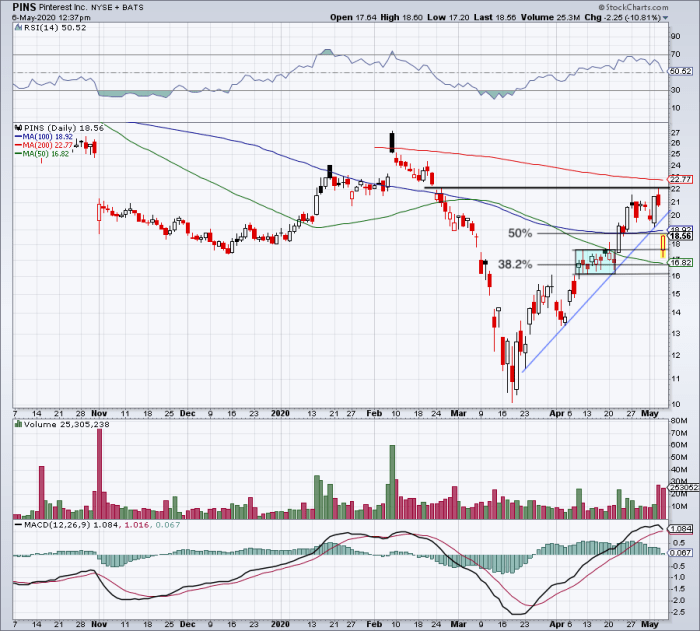Click the 253052 volume axis tag
The image size is (700, 631).
coord(683,488)
